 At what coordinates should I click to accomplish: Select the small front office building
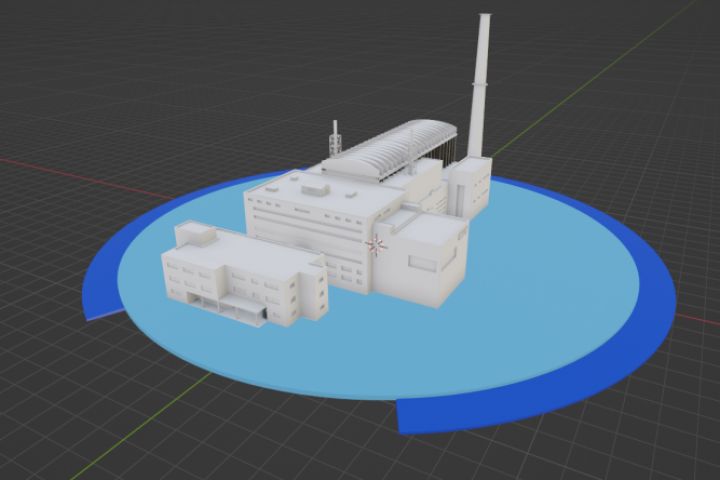coord(244,275)
